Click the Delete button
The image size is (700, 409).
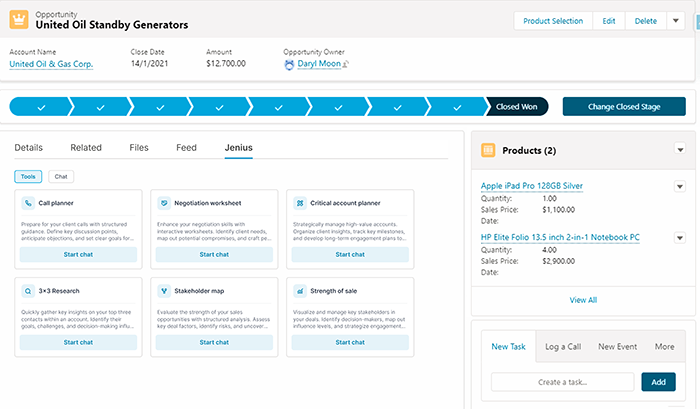pos(646,21)
